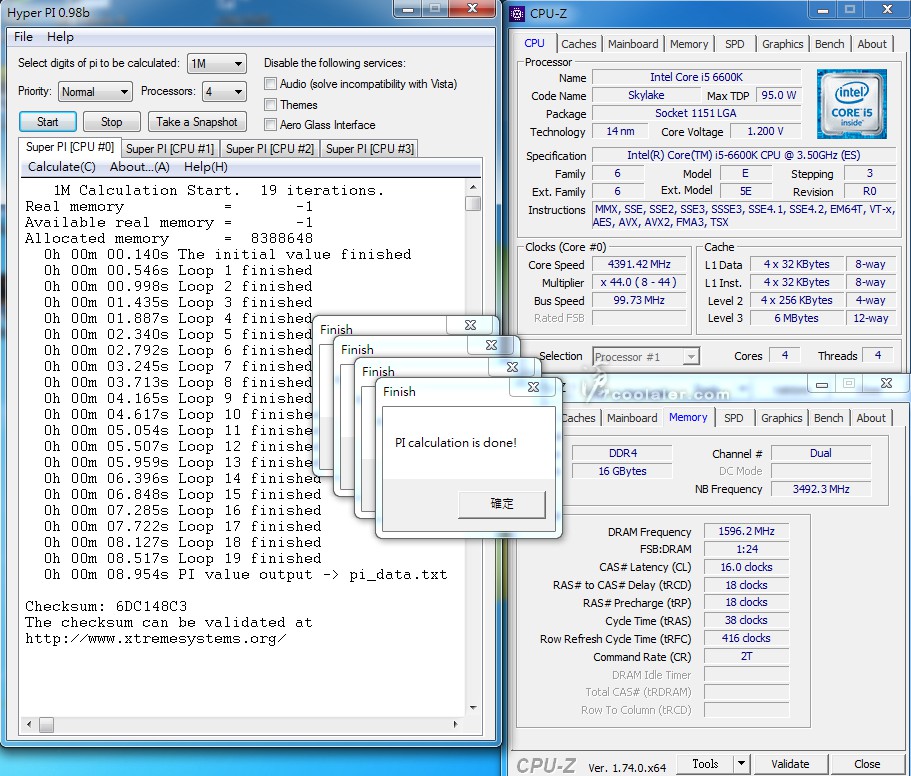Select the CPU tab in top CPU-Z window
This screenshot has height=776, width=911.
click(x=535, y=43)
